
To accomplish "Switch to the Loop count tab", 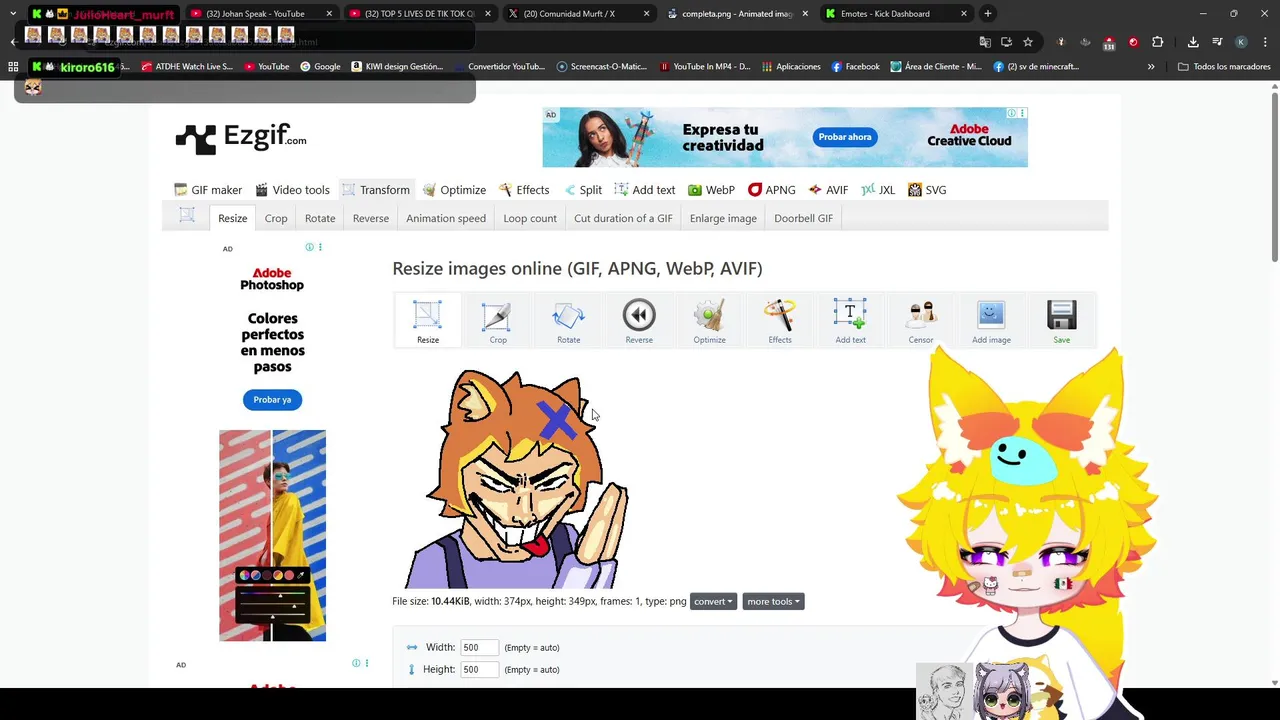I will click(x=530, y=218).
